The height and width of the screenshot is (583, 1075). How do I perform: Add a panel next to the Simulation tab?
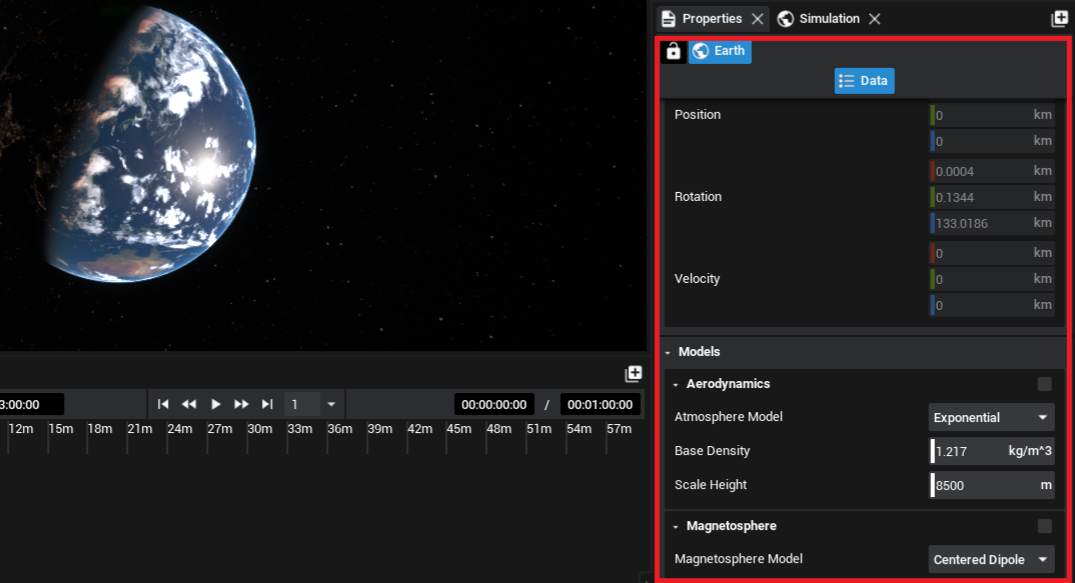point(1059,19)
